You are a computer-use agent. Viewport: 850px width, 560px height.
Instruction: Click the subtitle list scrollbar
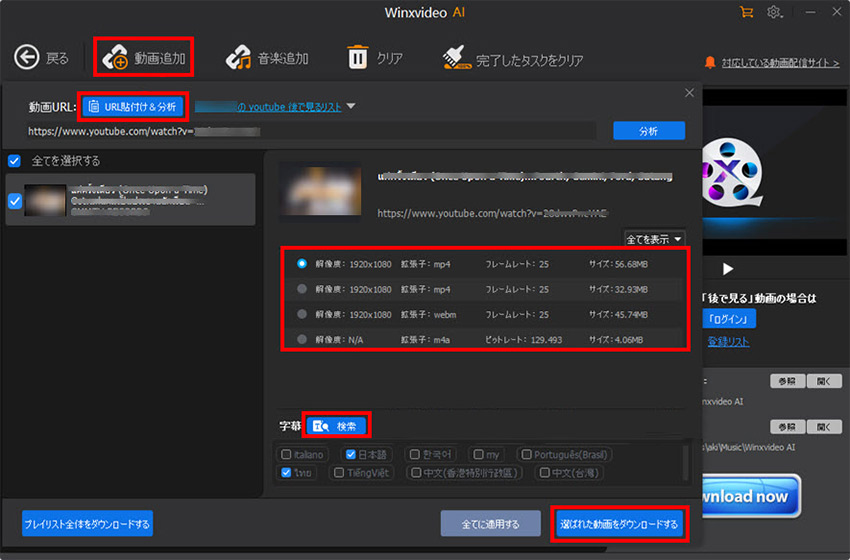686,462
